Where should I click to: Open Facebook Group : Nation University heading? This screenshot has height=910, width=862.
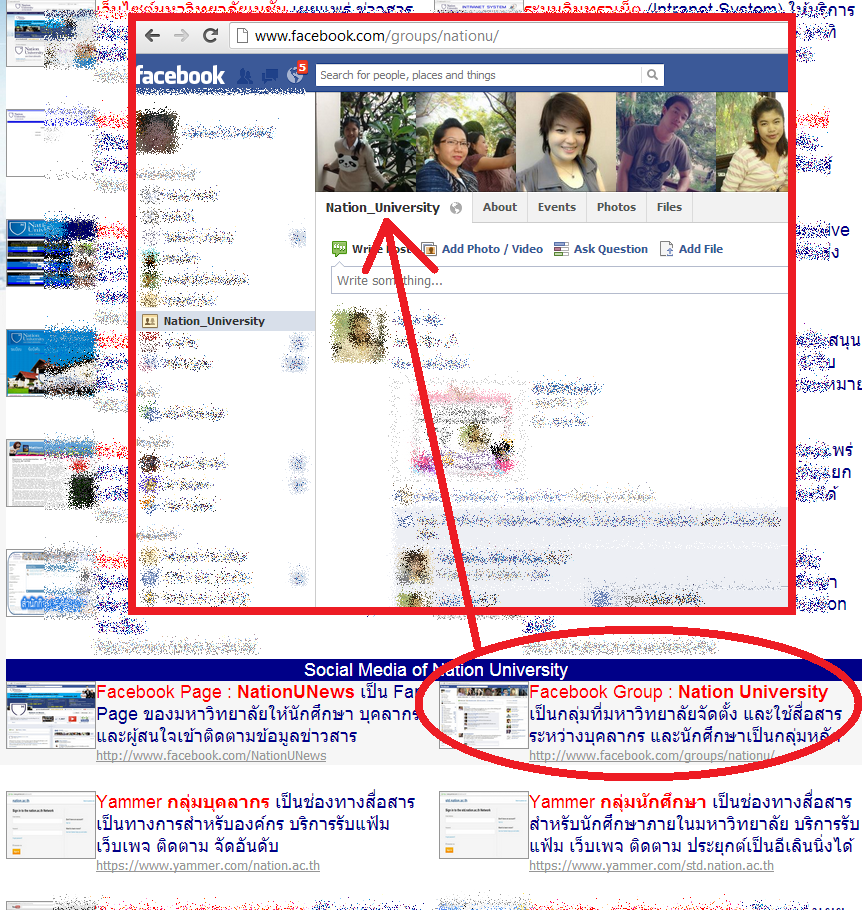click(679, 692)
